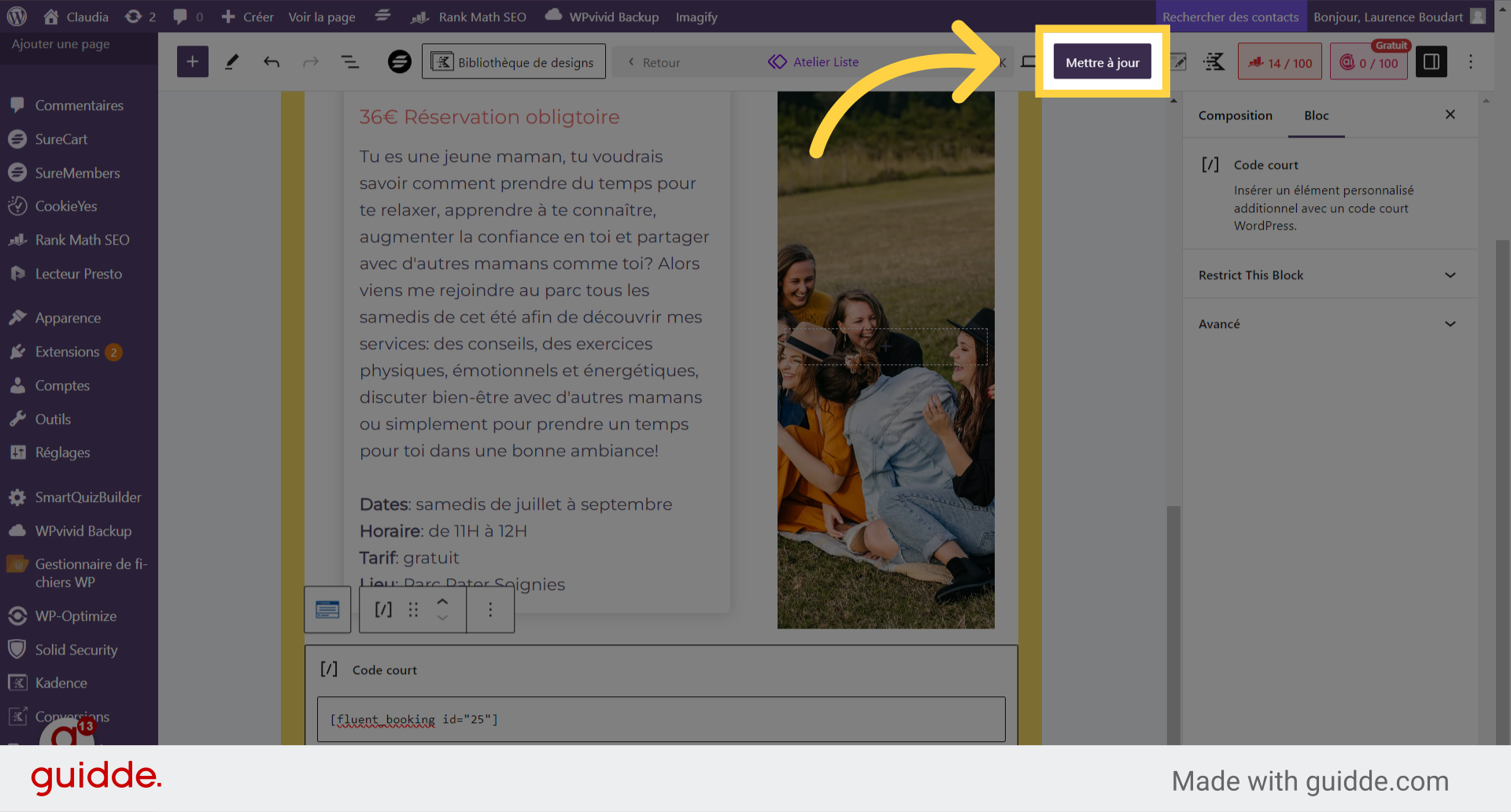This screenshot has width=1511, height=812.
Task: Open block options menu in block toolbar
Action: (x=490, y=610)
